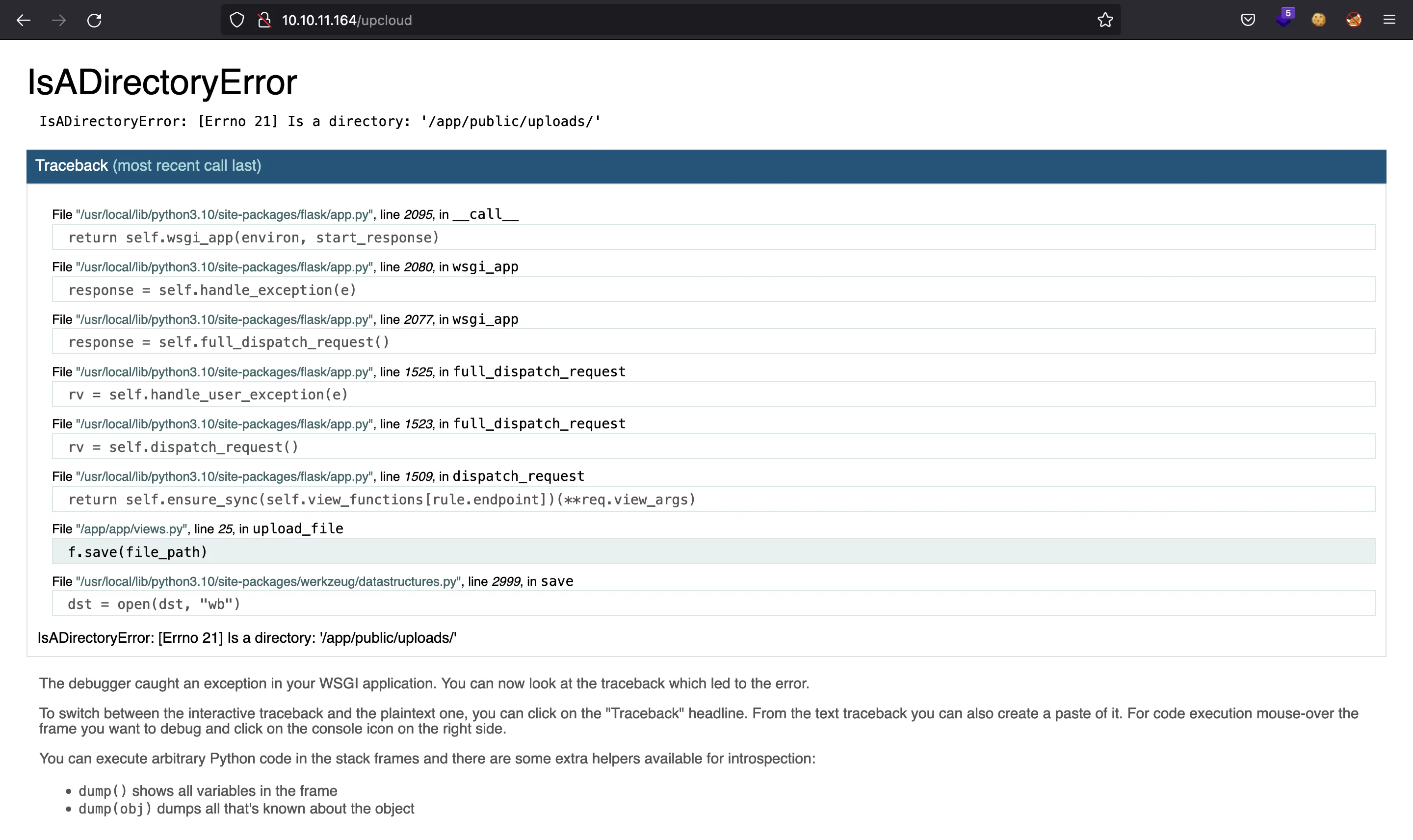Open the cookie extension icon
The height and width of the screenshot is (840, 1413).
1318,21
